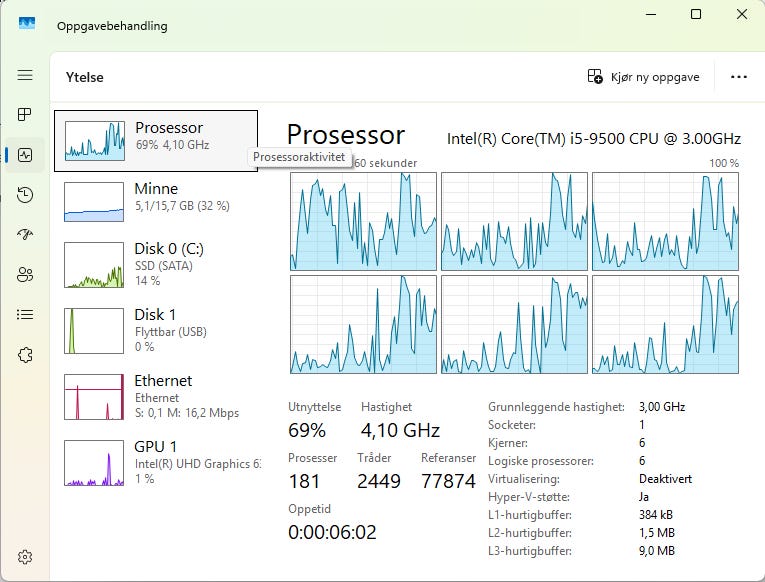Switch to the Minne resource view

(155, 202)
